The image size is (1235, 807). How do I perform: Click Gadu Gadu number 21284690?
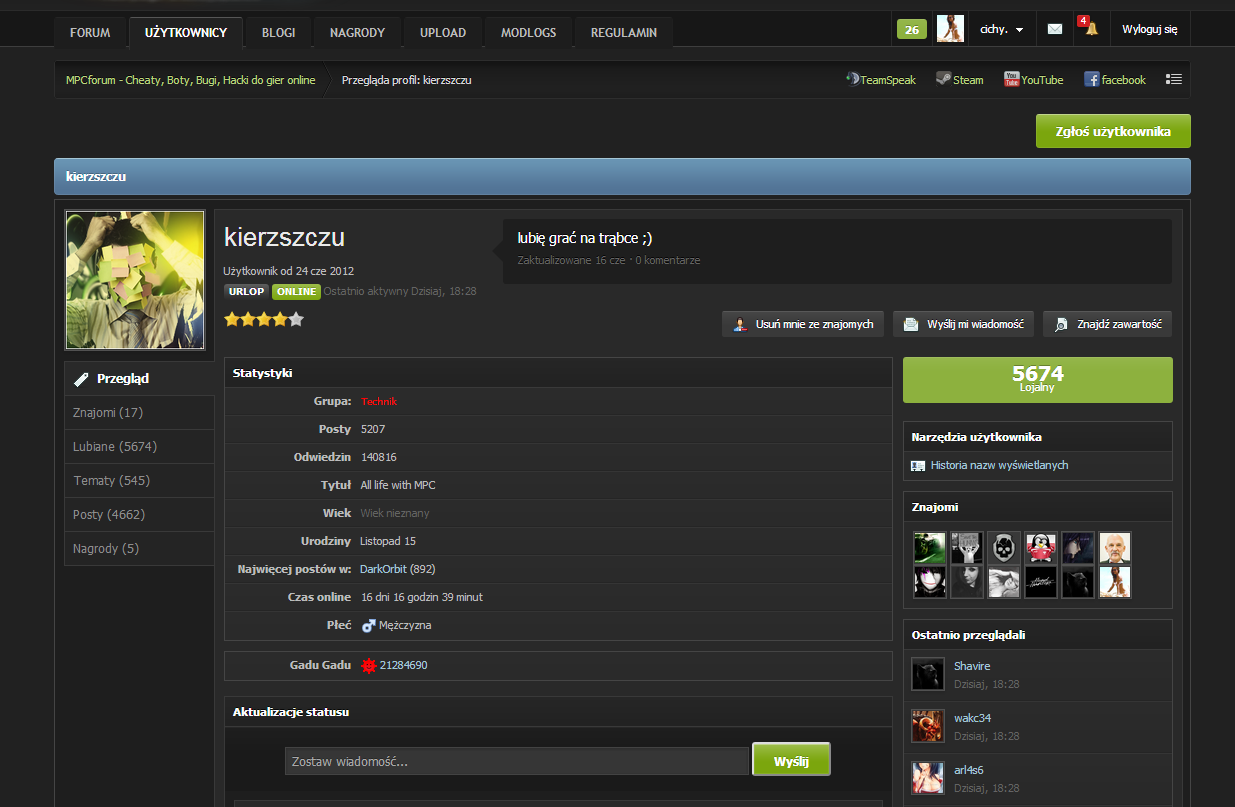(x=403, y=665)
